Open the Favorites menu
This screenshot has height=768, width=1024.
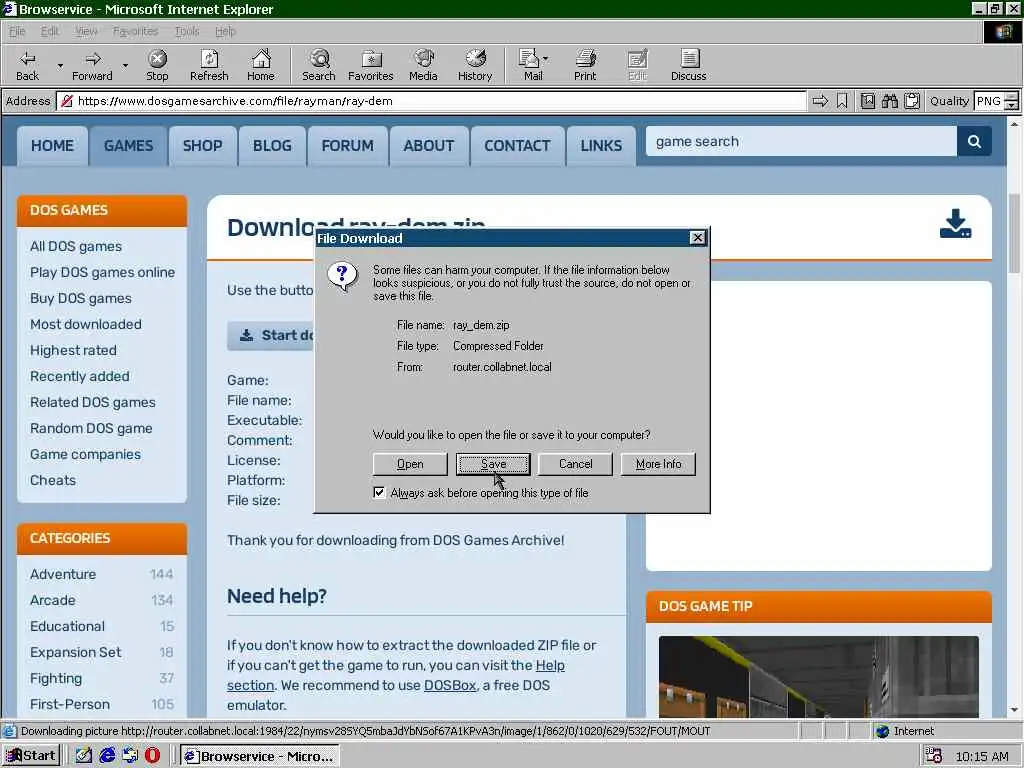[135, 31]
